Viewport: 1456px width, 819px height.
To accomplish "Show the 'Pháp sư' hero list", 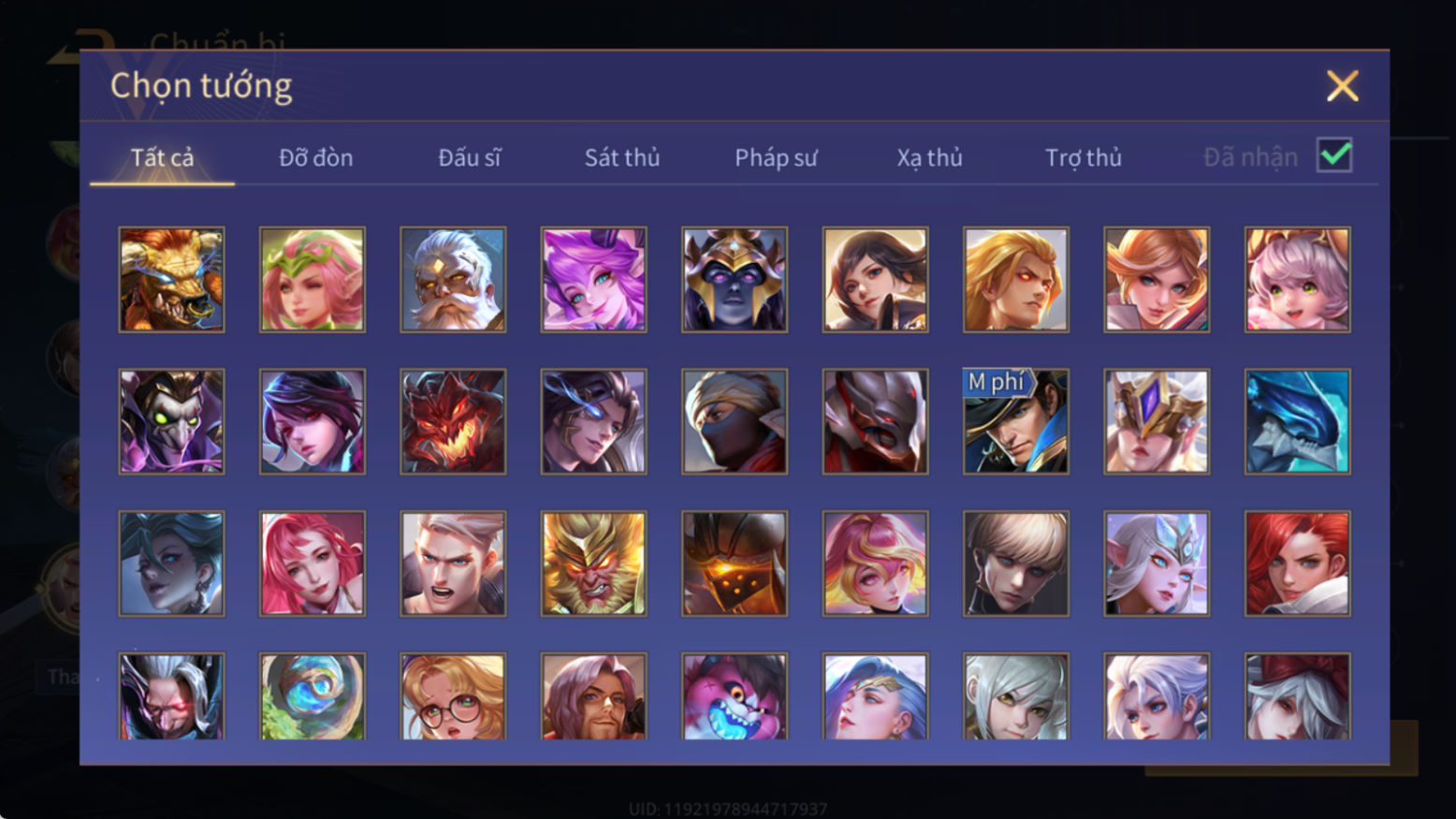I will click(776, 157).
